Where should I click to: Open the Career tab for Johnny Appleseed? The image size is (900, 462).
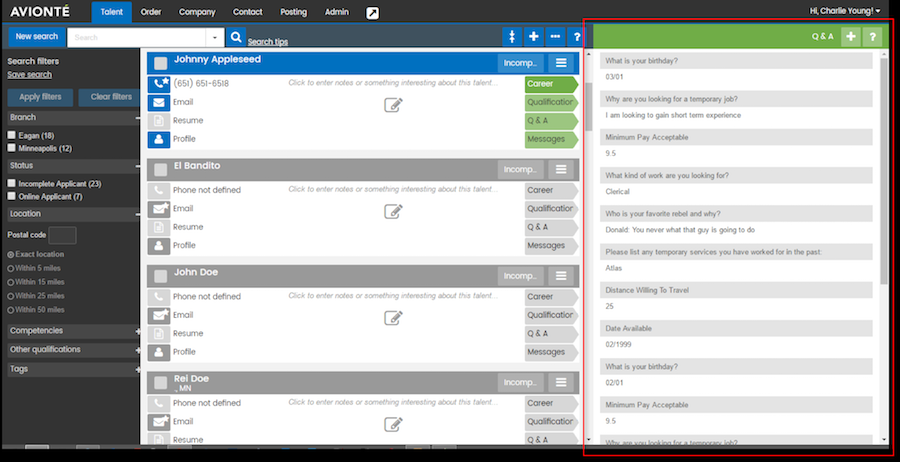click(550, 84)
